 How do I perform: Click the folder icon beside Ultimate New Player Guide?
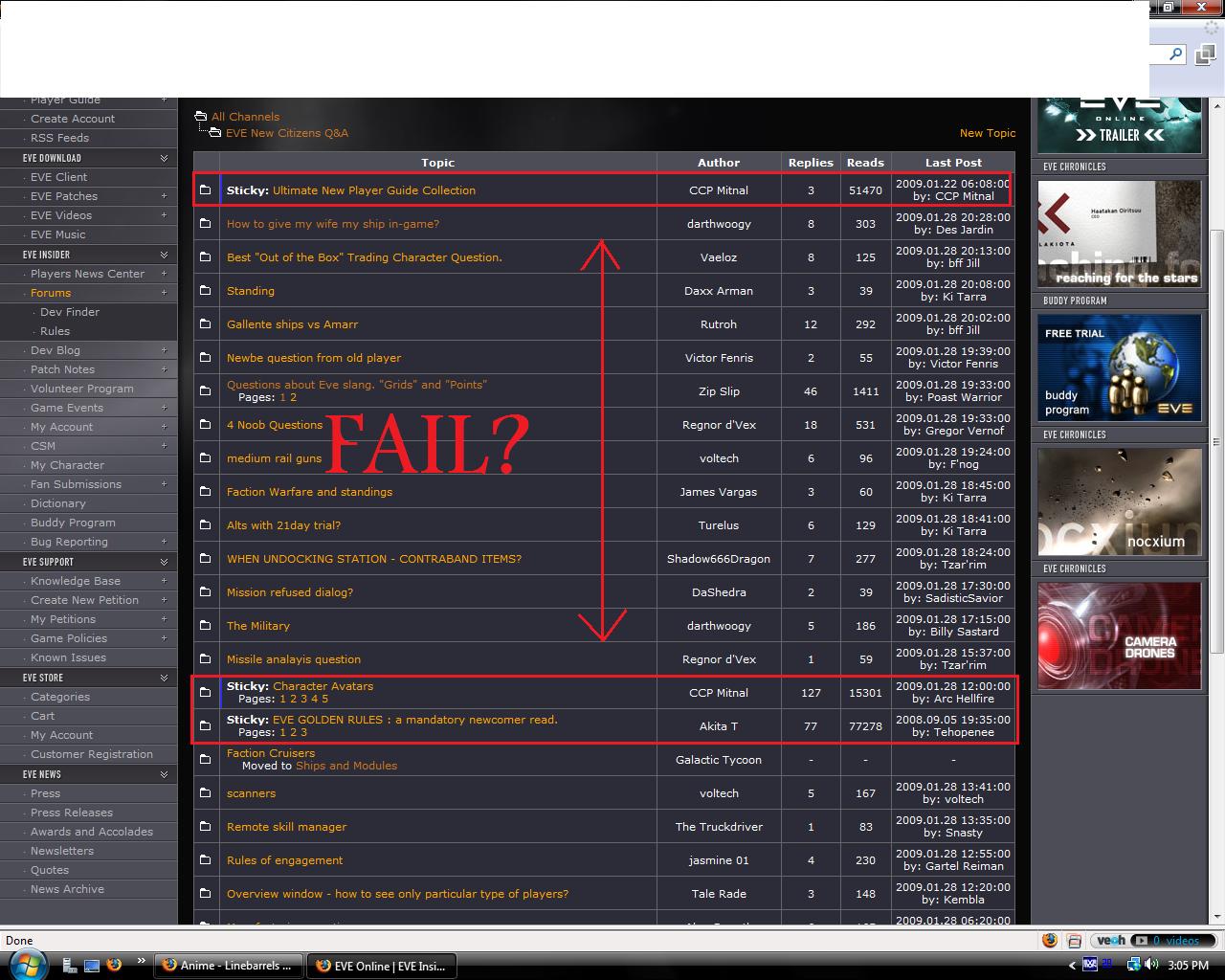click(x=205, y=190)
